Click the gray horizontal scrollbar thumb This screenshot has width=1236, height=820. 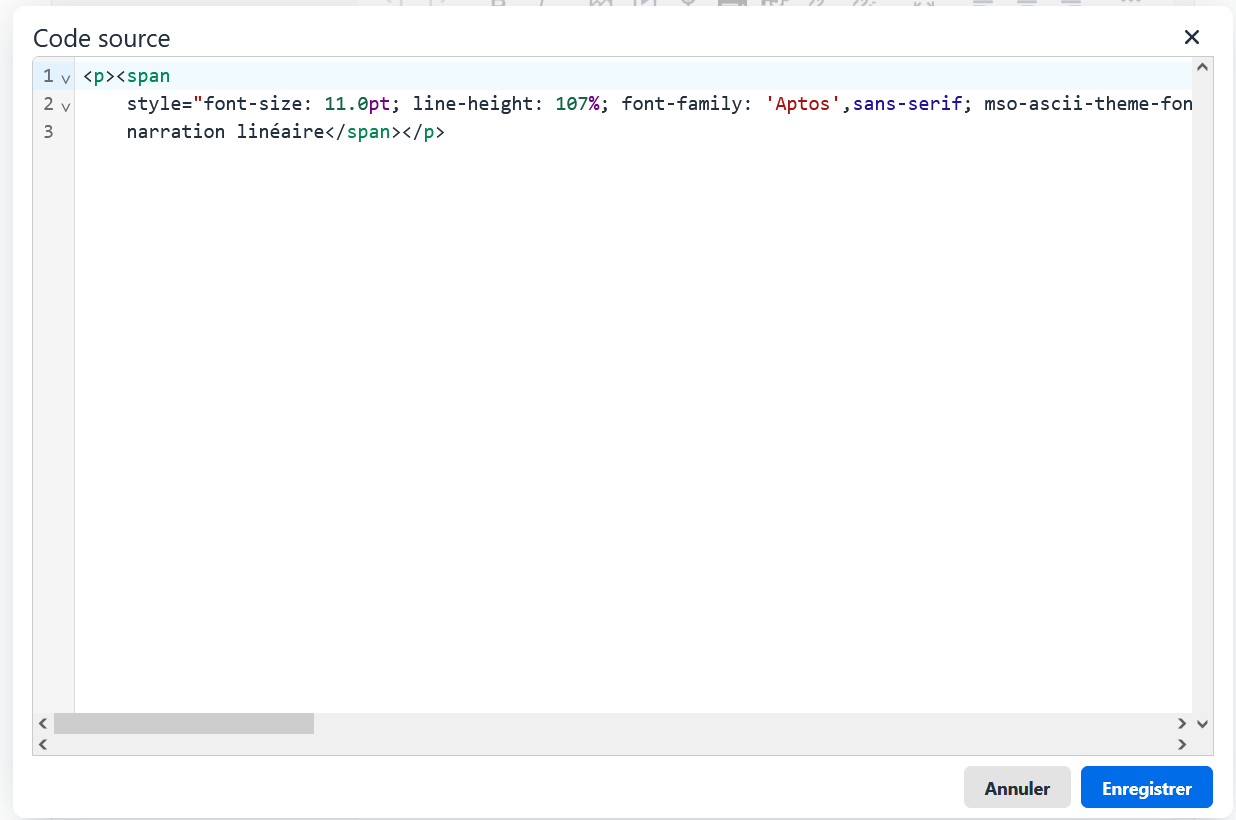pos(184,723)
